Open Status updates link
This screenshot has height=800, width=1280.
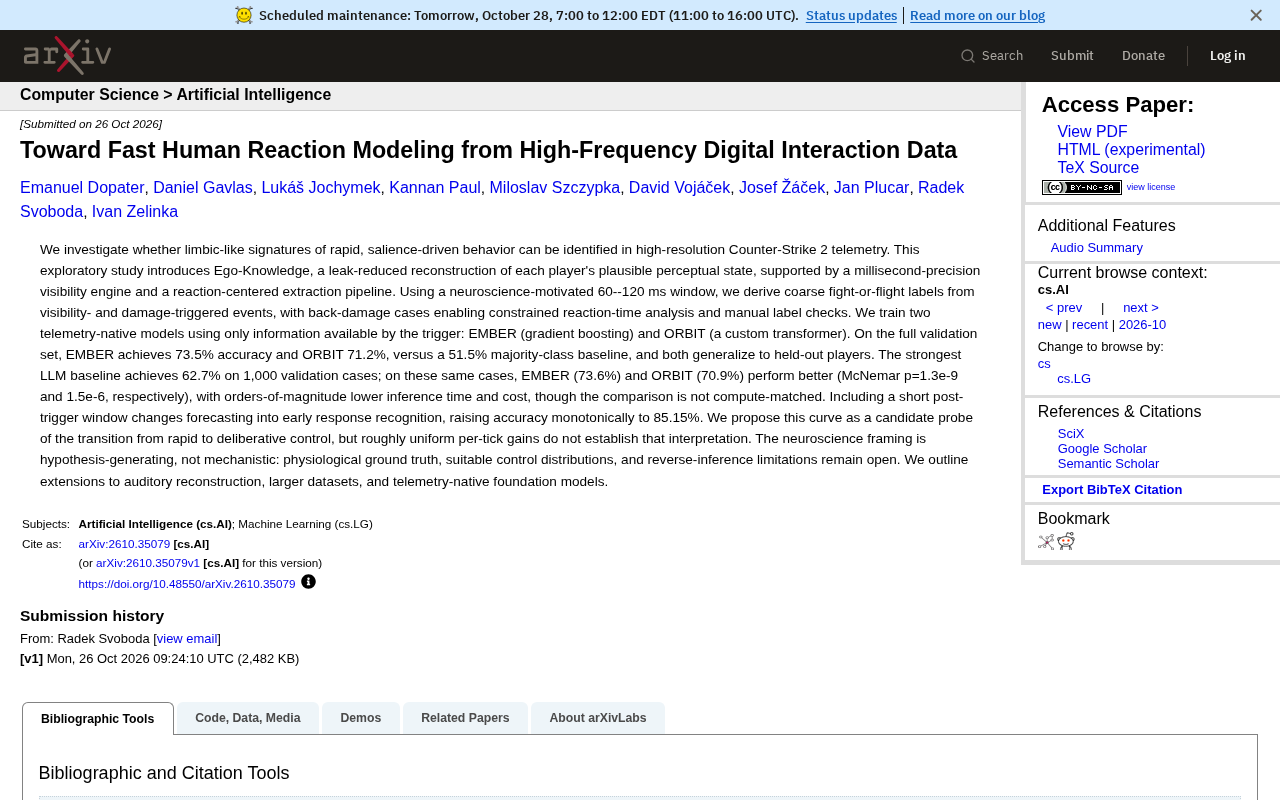[851, 15]
